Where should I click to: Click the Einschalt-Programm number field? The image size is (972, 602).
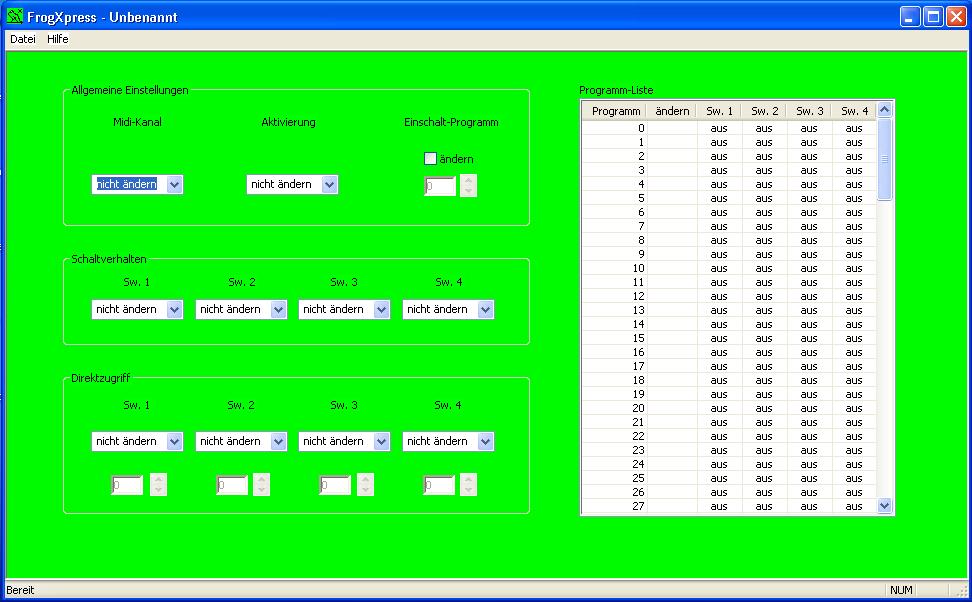[440, 186]
